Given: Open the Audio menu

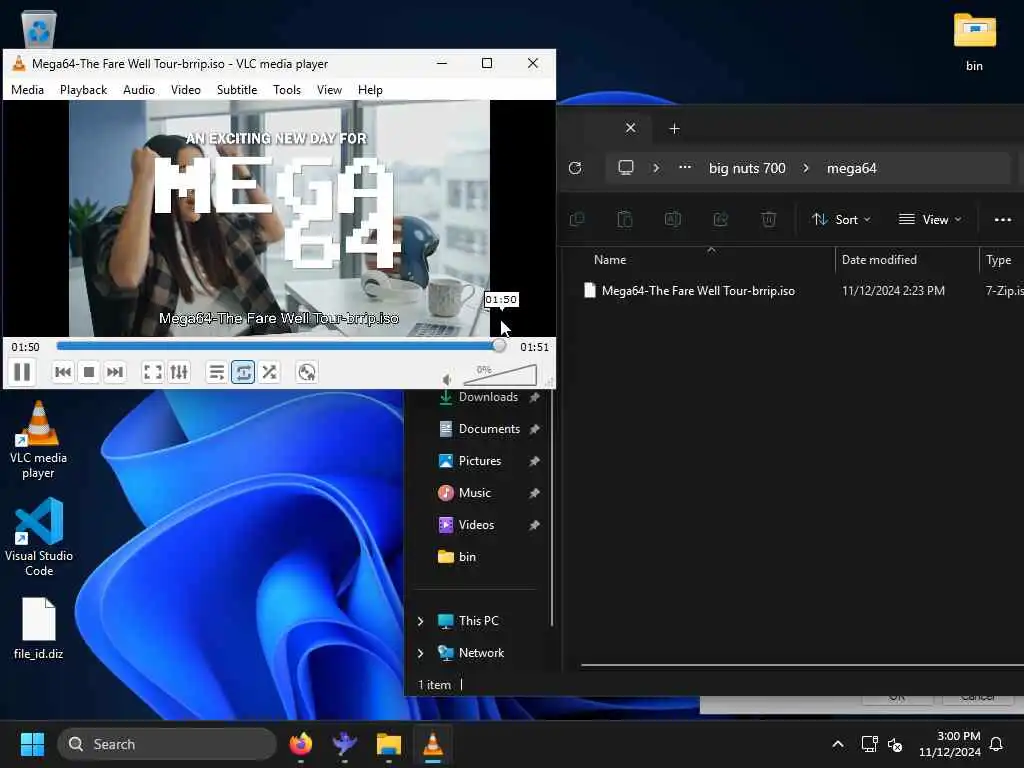Looking at the screenshot, I should coord(139,90).
